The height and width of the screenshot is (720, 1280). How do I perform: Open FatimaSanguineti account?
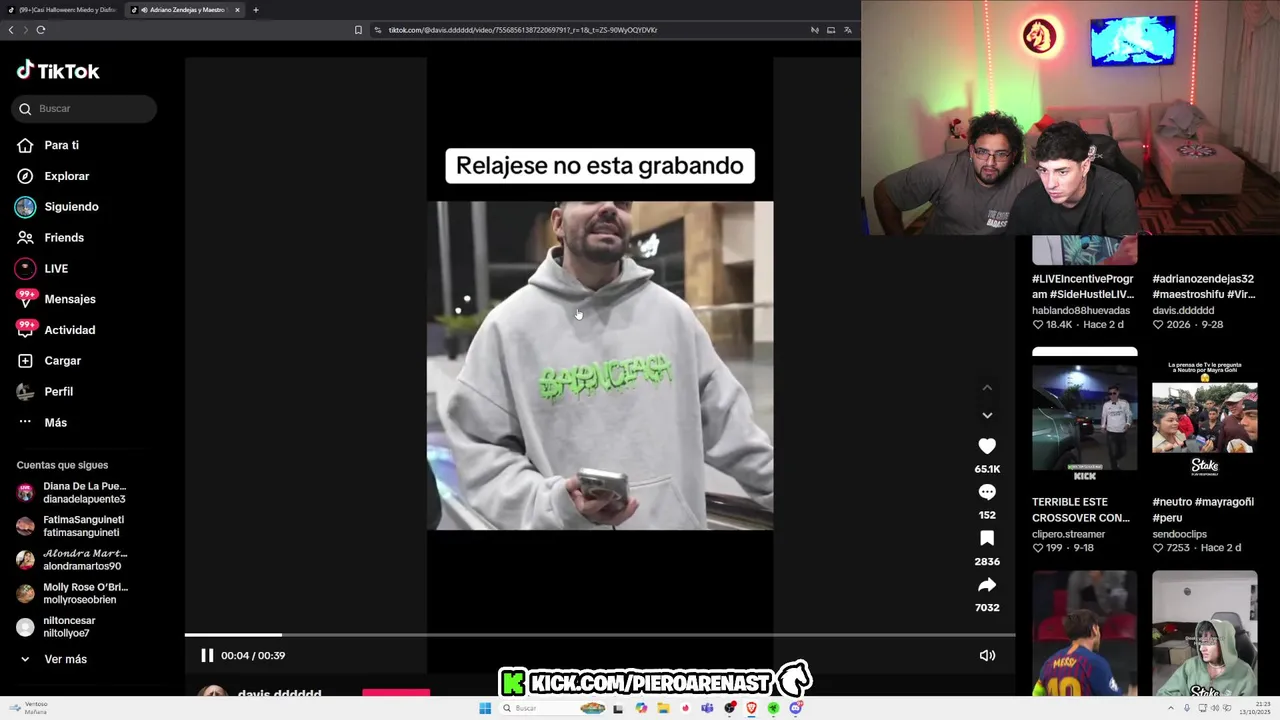click(83, 526)
